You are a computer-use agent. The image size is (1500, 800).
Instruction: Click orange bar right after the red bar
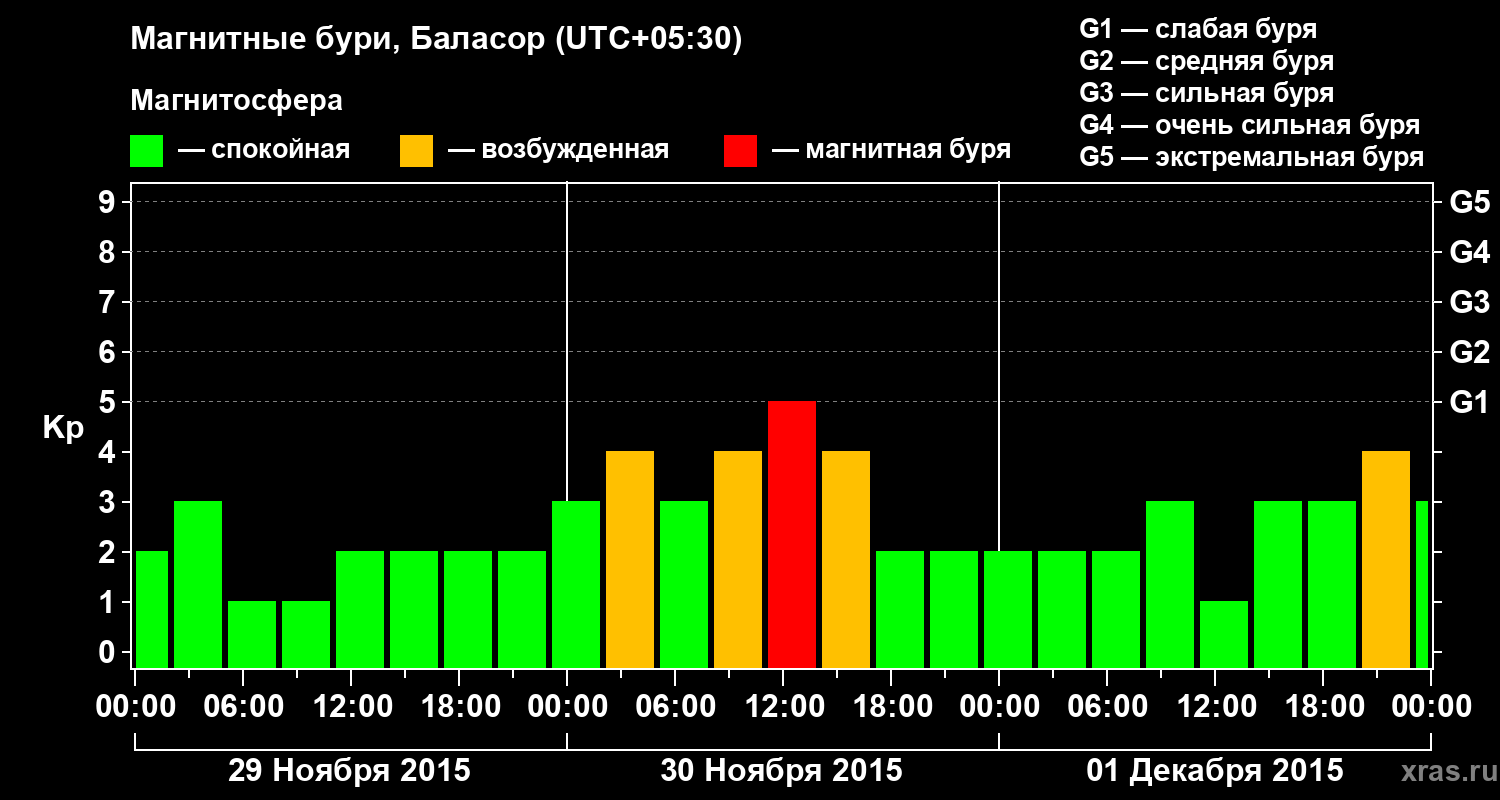click(846, 559)
